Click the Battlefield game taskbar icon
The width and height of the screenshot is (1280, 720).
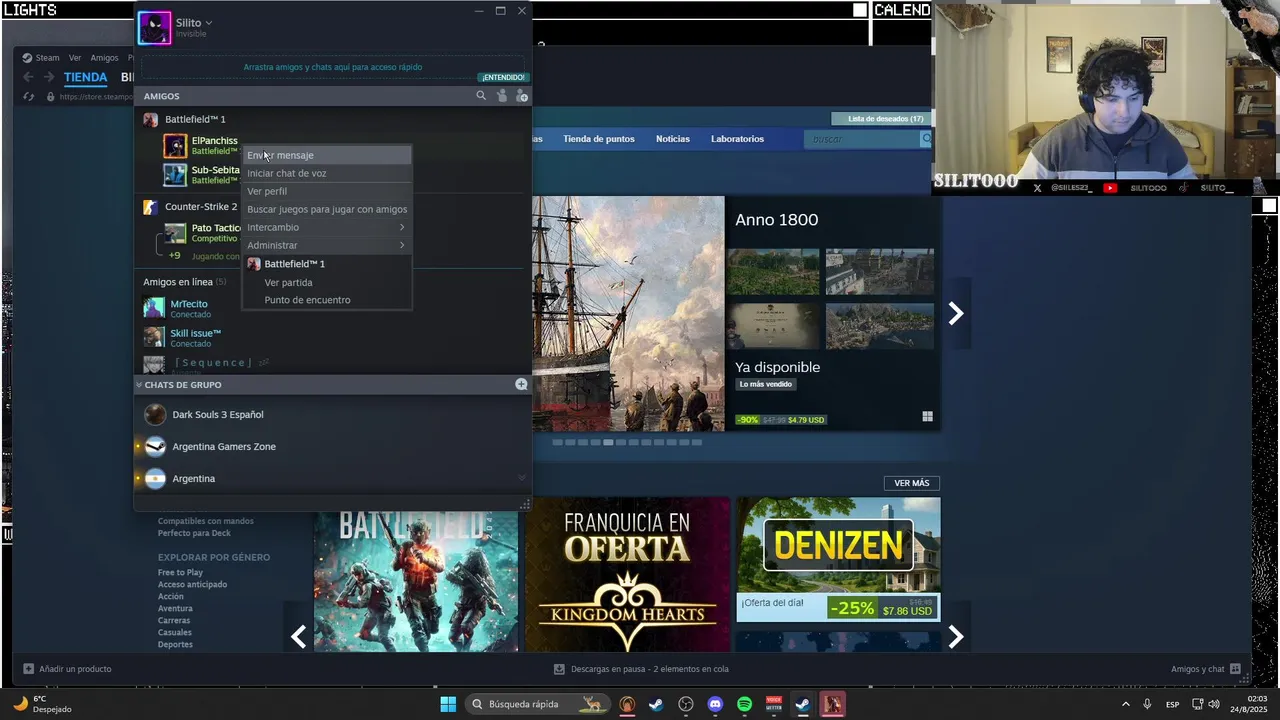(x=833, y=704)
